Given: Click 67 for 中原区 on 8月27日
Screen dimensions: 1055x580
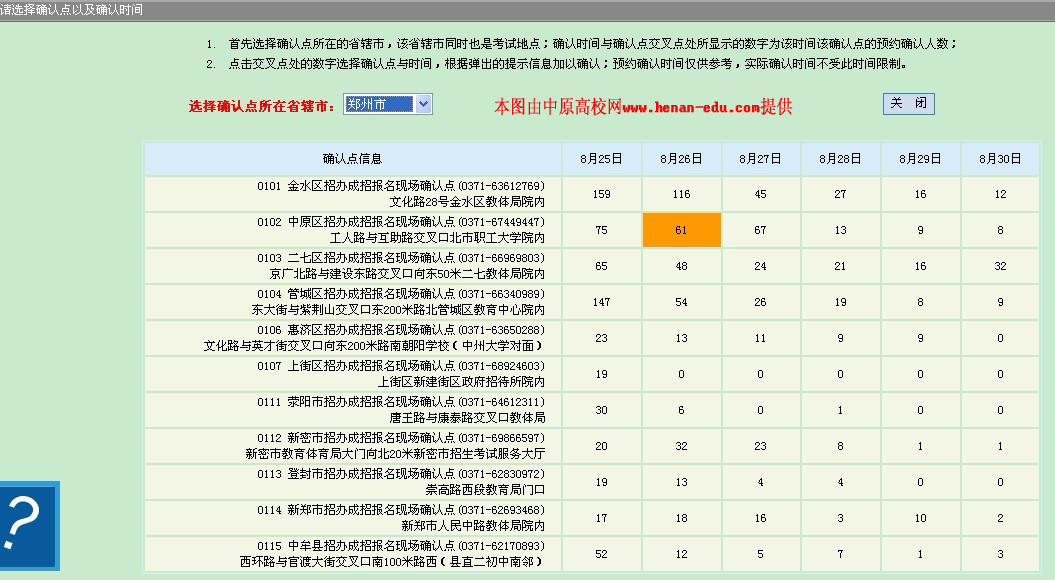Looking at the screenshot, I should 760,230.
